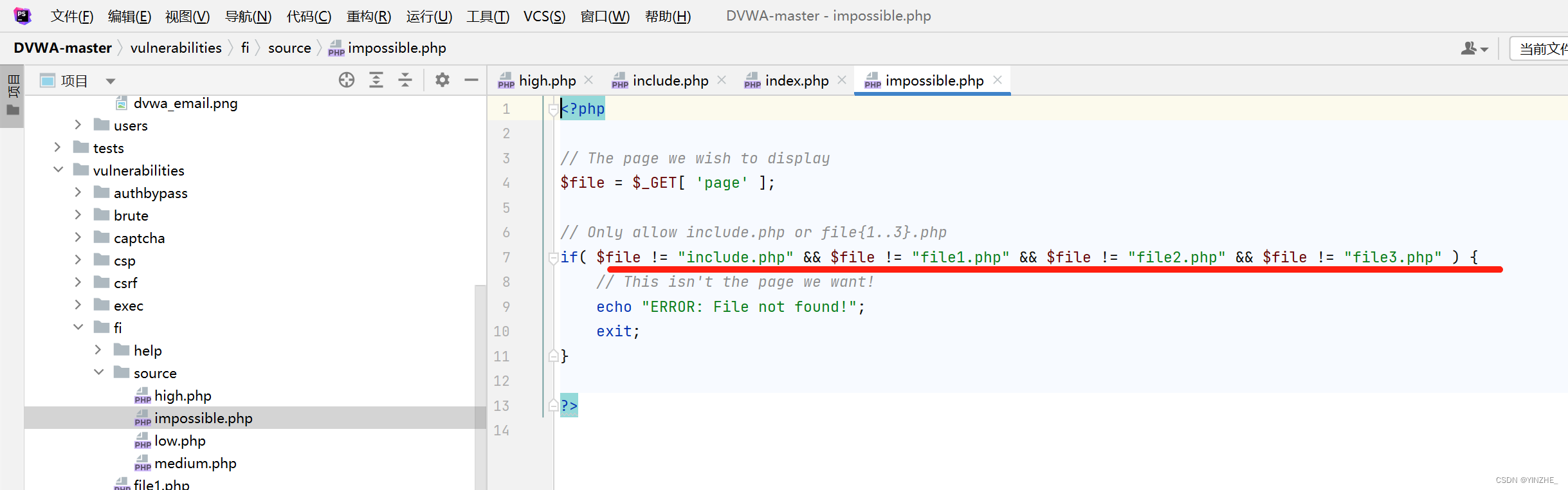Click the fi breadcrumb

tap(245, 48)
